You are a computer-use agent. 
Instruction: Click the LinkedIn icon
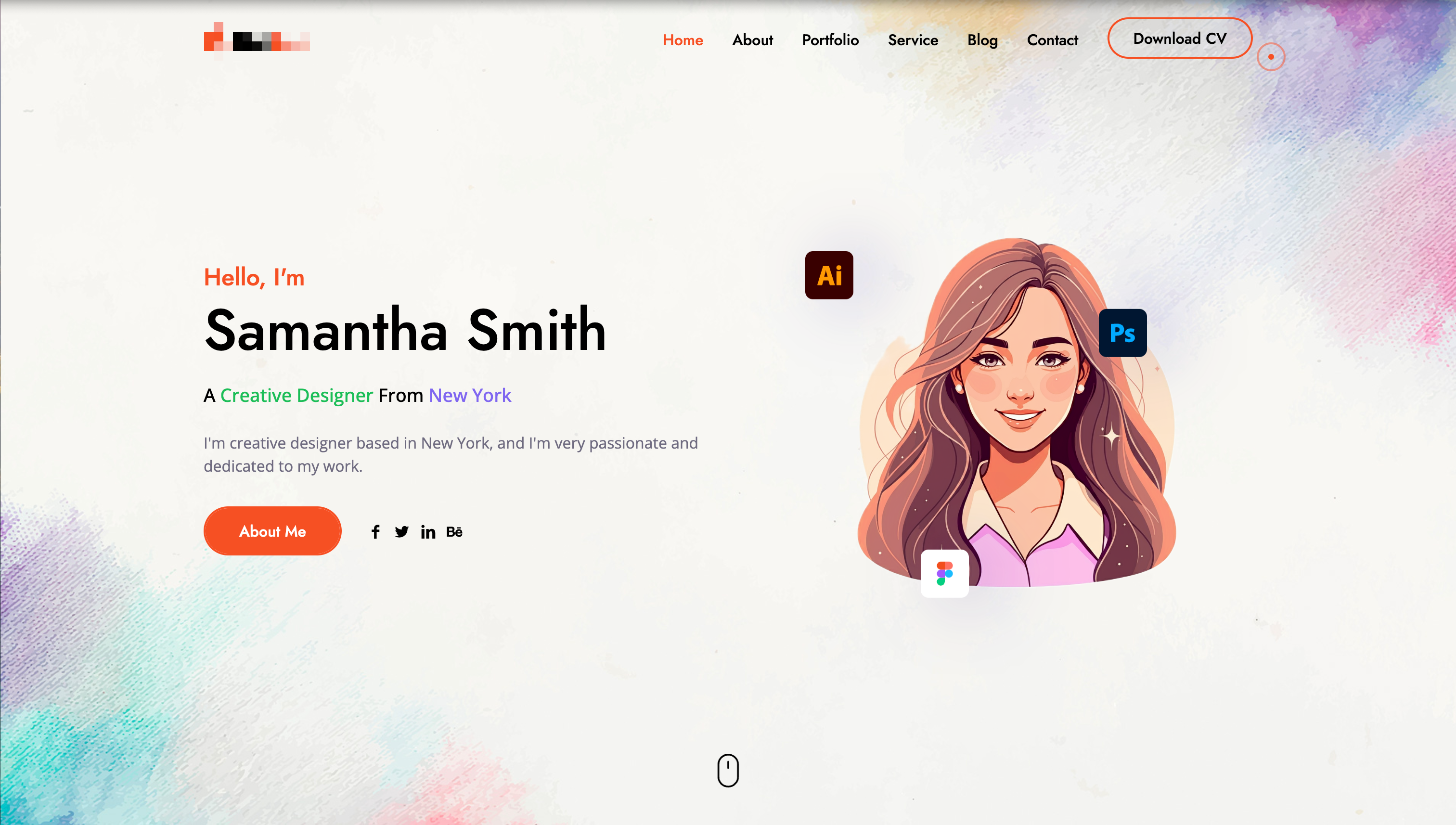tap(428, 531)
